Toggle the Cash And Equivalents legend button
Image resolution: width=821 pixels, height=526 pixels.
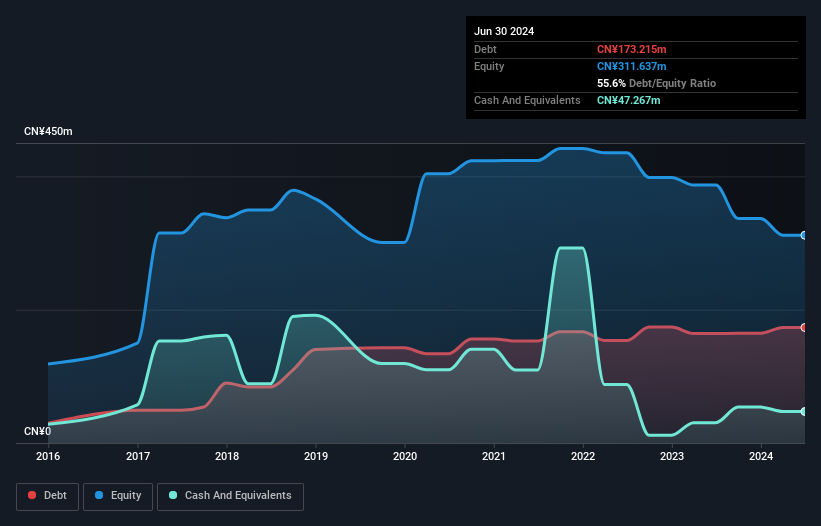point(230,496)
